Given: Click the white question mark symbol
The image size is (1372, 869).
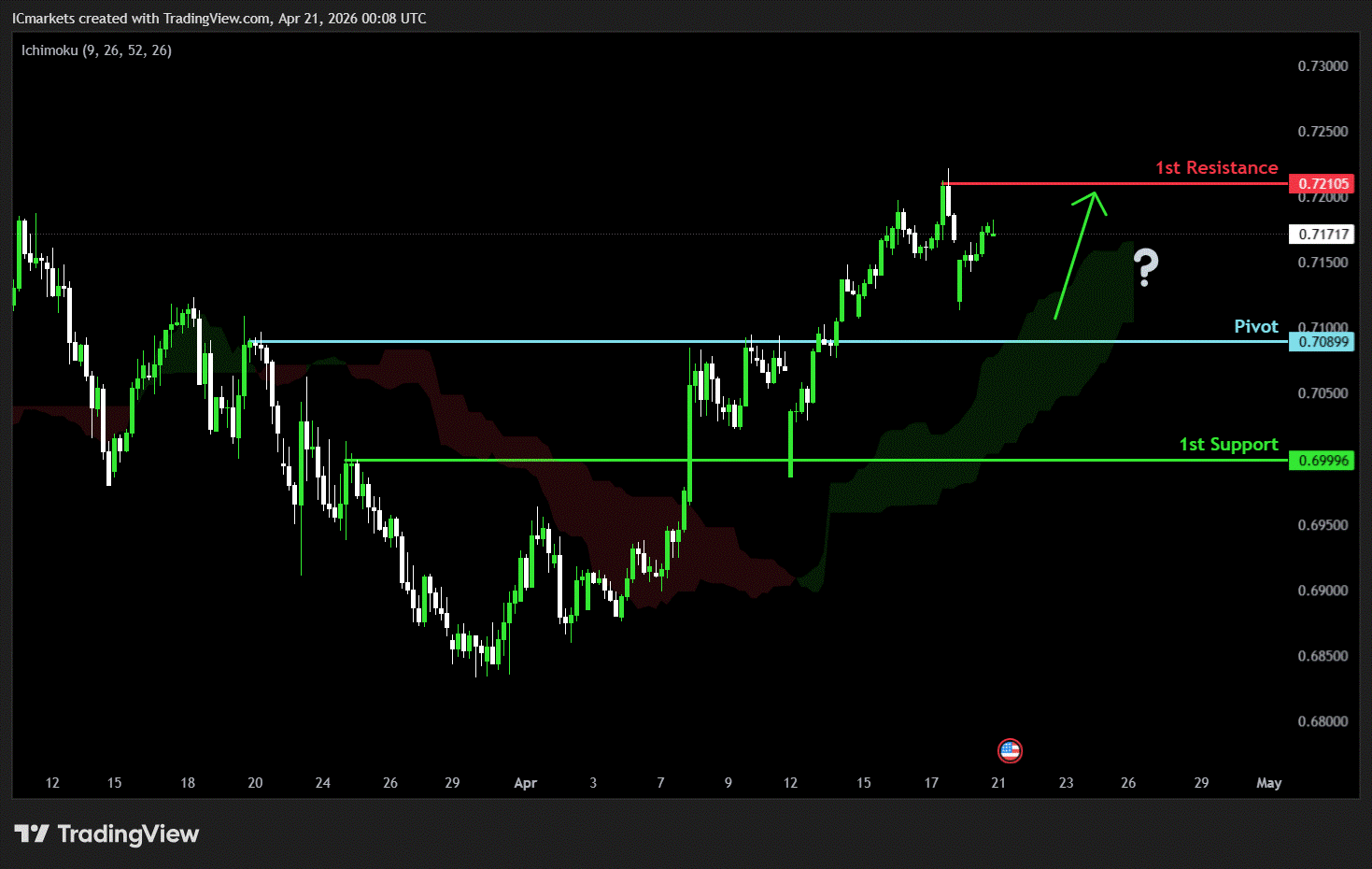Looking at the screenshot, I should (1146, 268).
